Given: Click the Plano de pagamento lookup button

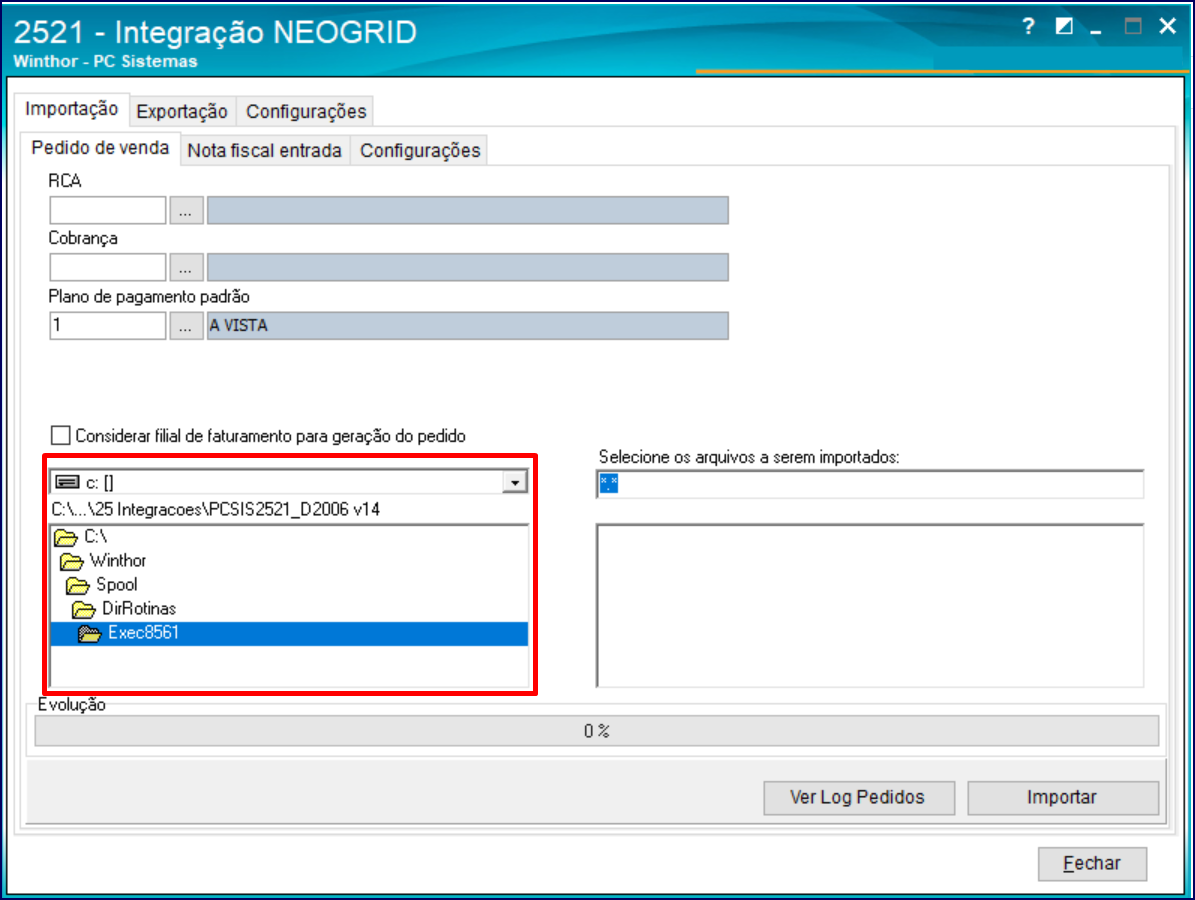Looking at the screenshot, I should [x=186, y=325].
